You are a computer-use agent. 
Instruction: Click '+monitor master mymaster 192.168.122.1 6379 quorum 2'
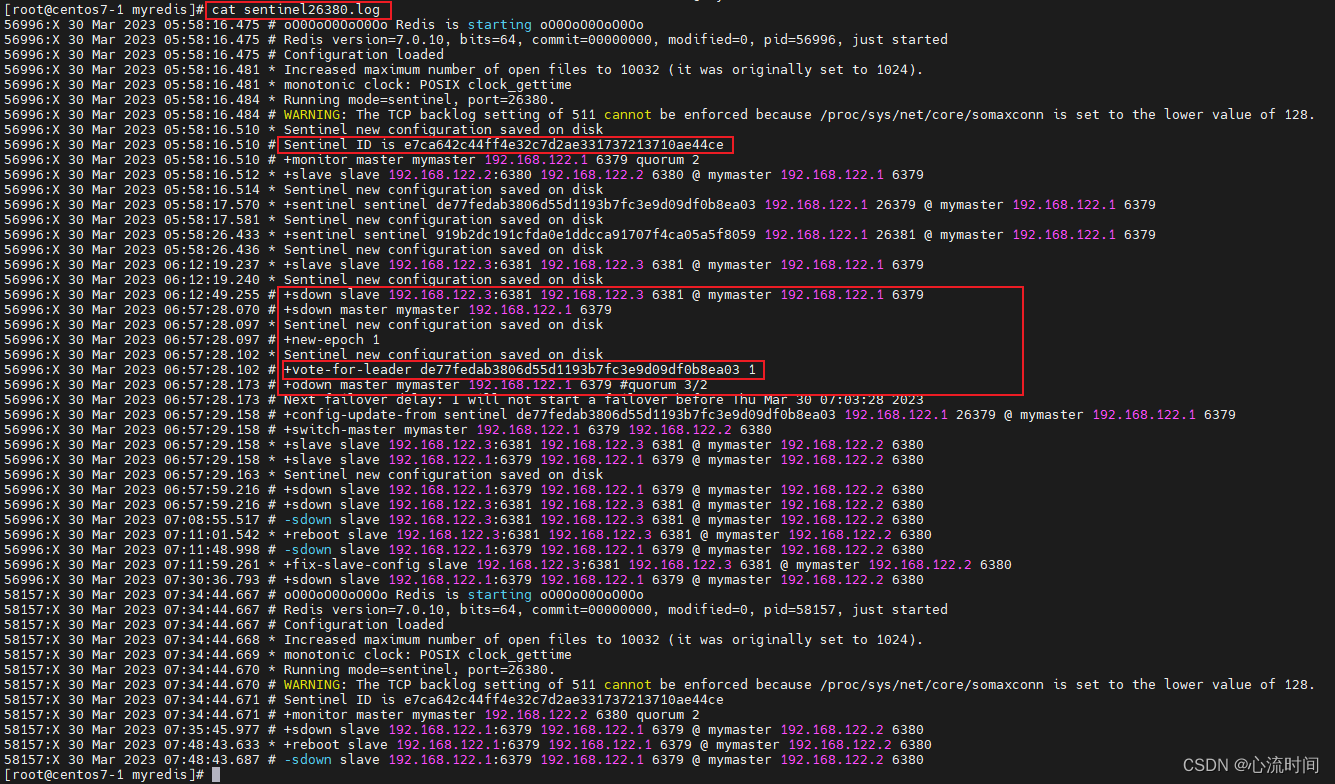point(491,160)
